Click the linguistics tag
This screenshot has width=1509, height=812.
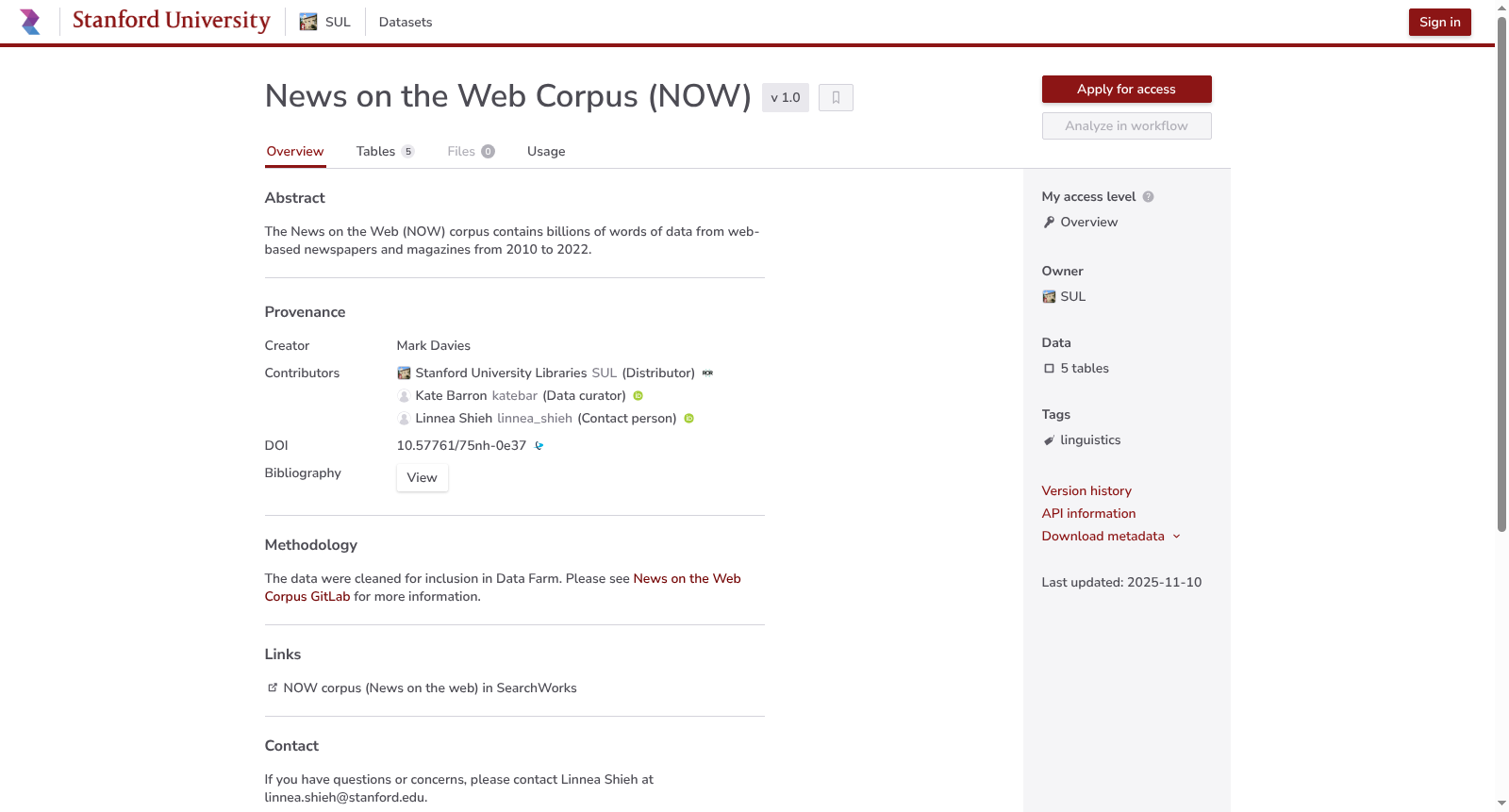click(x=1090, y=440)
